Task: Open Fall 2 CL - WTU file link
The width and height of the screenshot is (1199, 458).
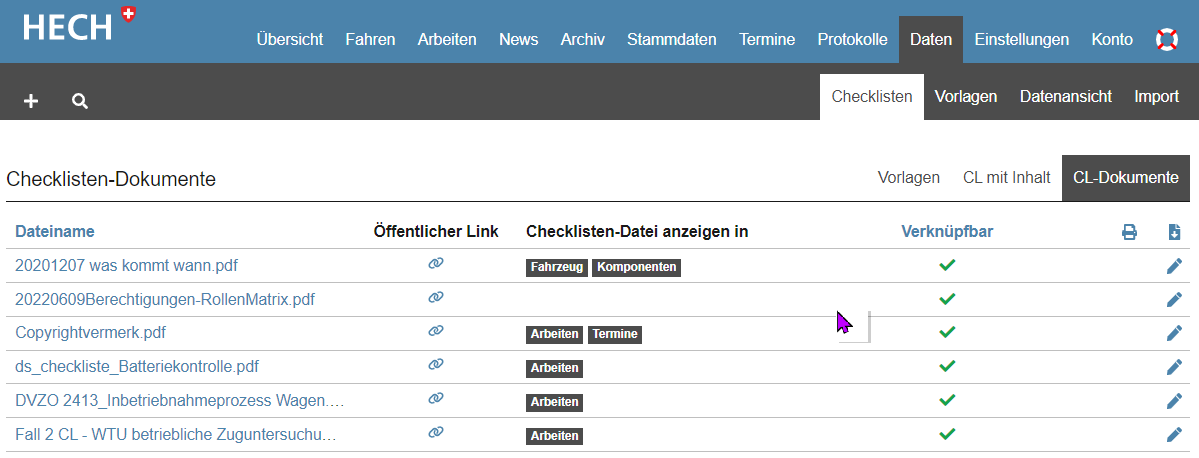Action: [x=175, y=435]
